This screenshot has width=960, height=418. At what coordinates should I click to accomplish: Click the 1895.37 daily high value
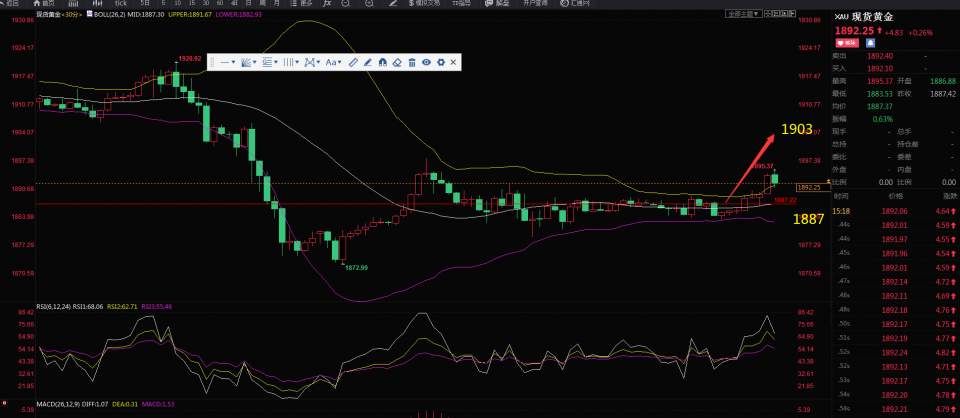click(879, 81)
